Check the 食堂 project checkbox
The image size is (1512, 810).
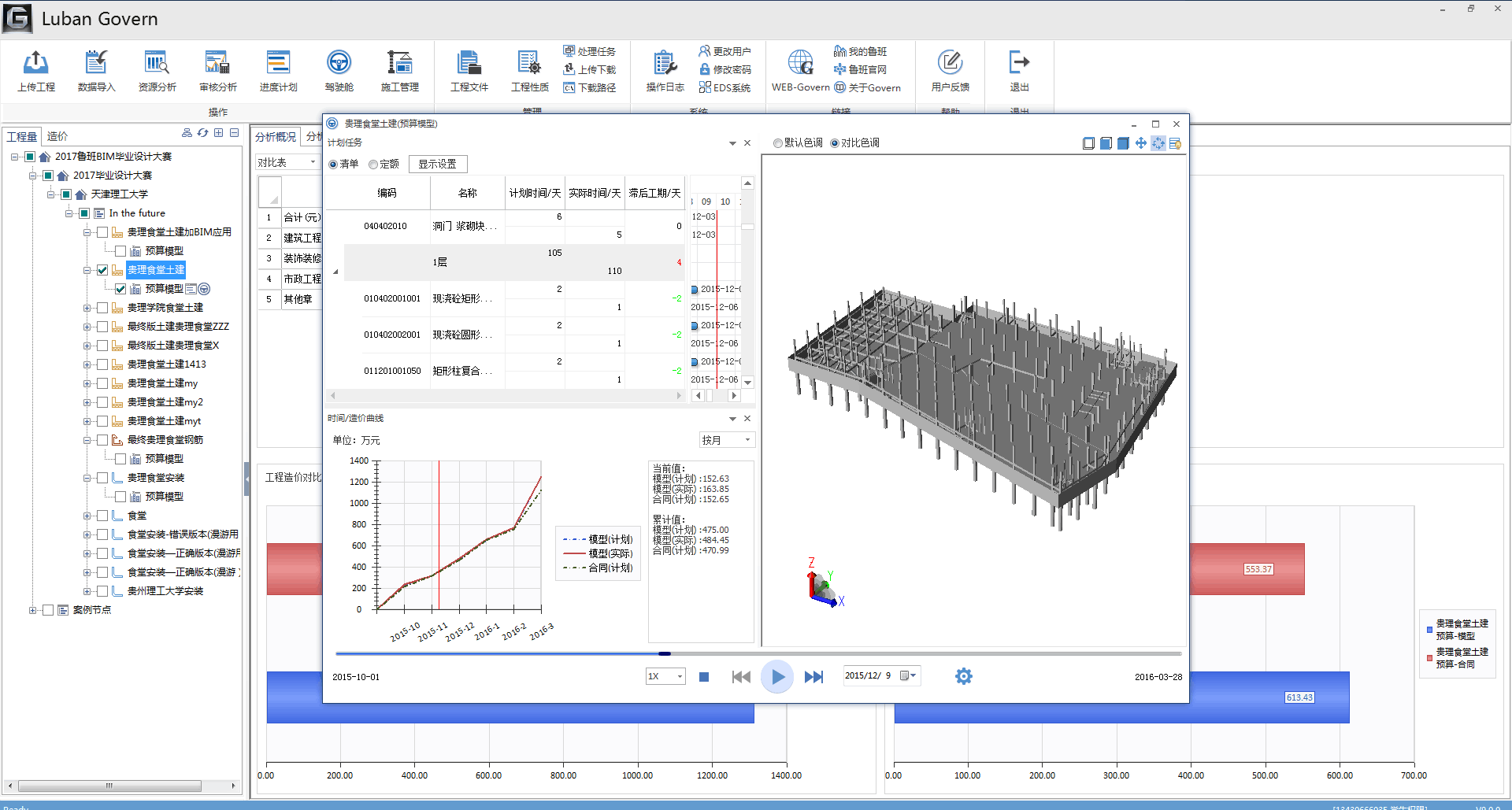[x=102, y=516]
